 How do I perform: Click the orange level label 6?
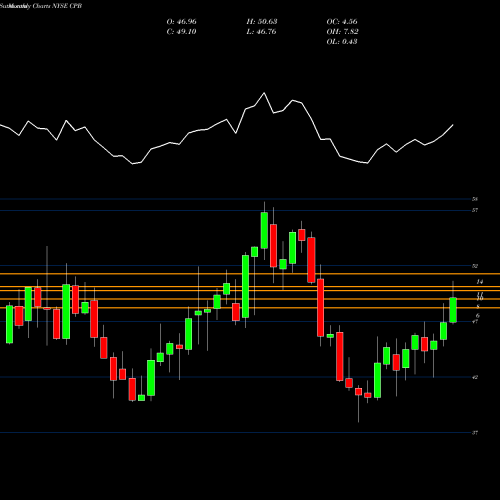478,315
